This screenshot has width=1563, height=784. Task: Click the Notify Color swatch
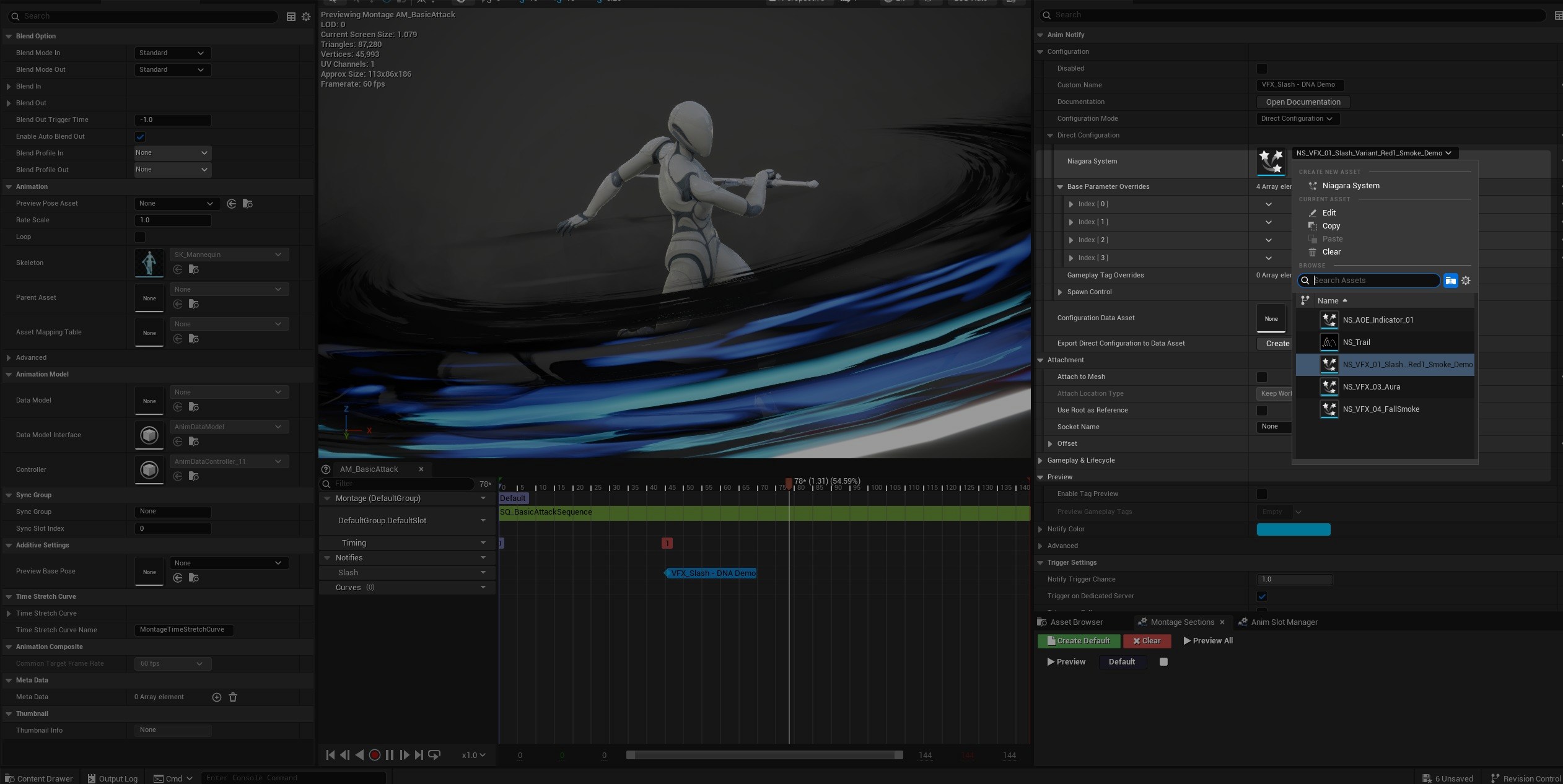[x=1293, y=529]
